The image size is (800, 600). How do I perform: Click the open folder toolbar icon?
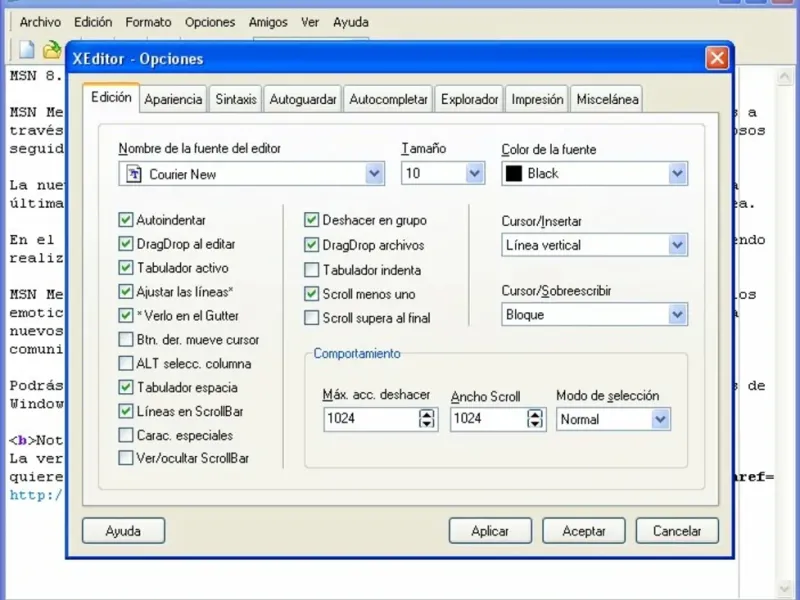click(x=52, y=49)
